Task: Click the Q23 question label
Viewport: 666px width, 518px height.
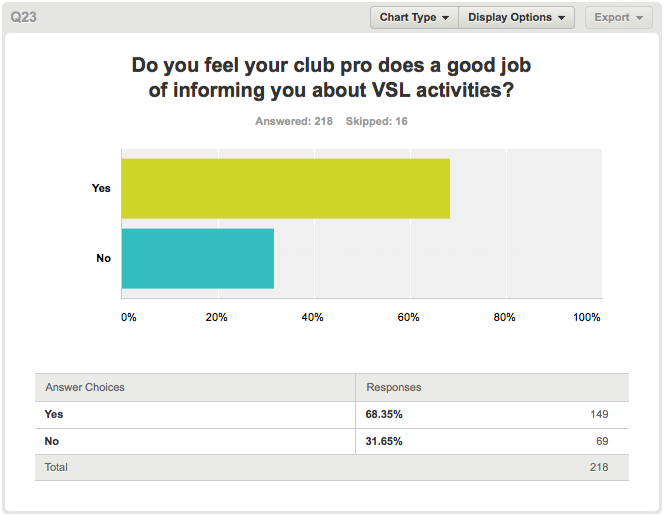Action: pos(24,17)
